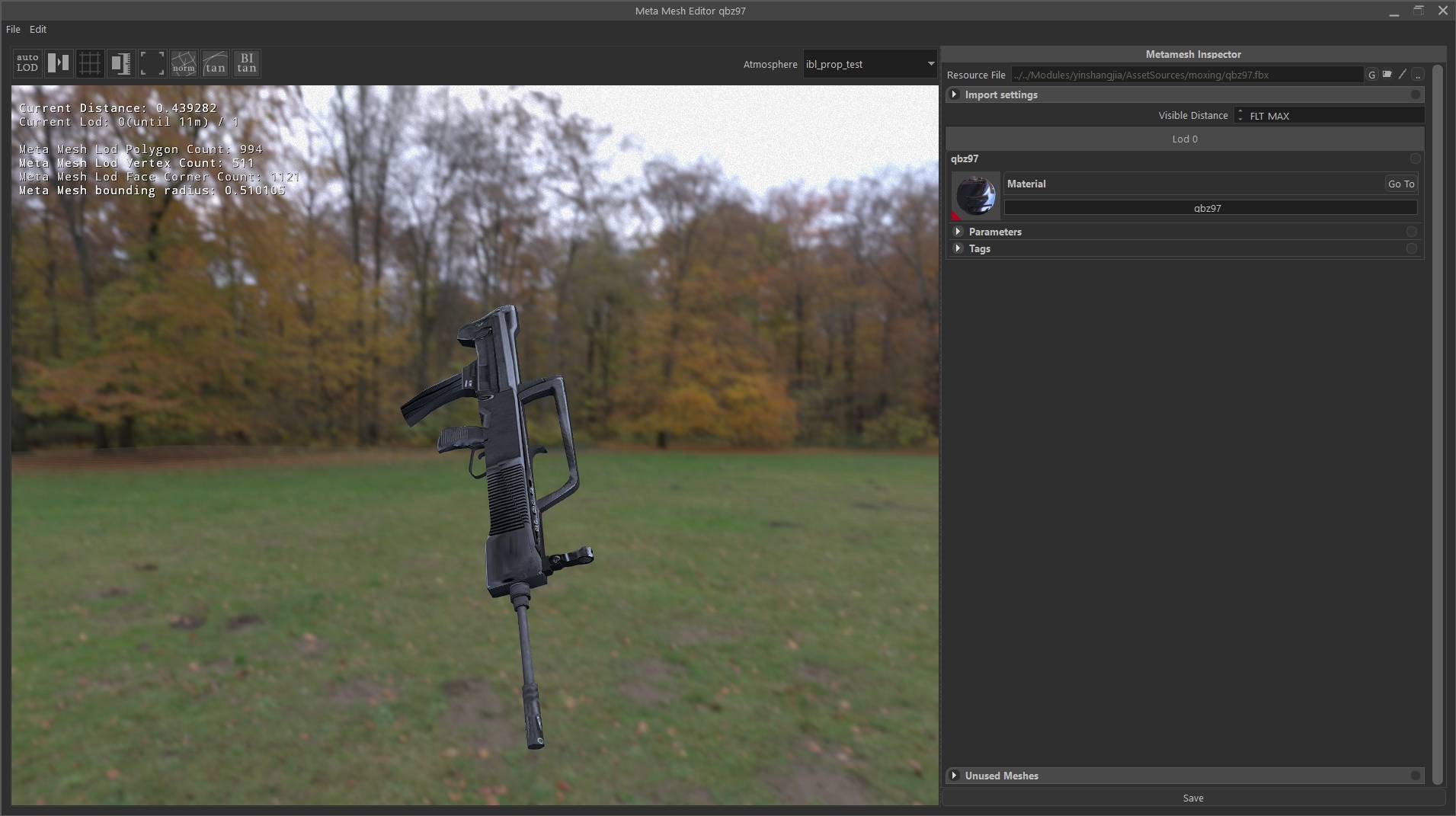Screen dimensions: 1456x816
Task: Close the Meta Mesh Editor window
Action: [1443, 11]
